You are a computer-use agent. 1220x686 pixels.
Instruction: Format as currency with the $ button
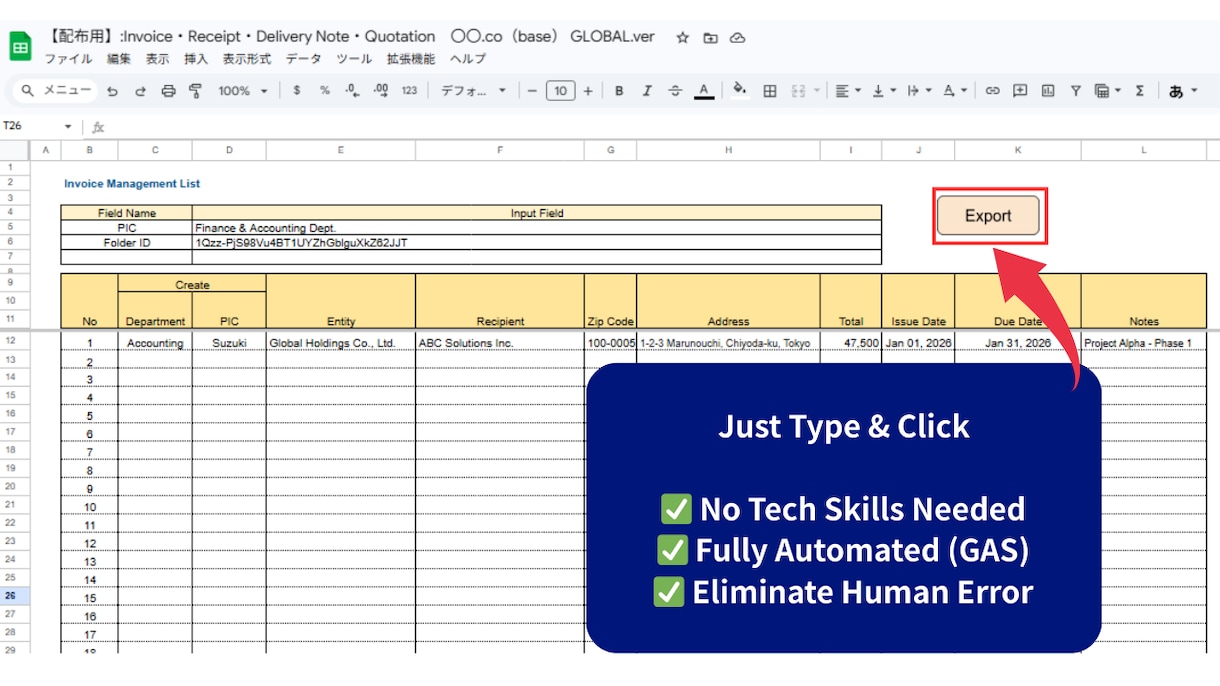click(x=297, y=91)
